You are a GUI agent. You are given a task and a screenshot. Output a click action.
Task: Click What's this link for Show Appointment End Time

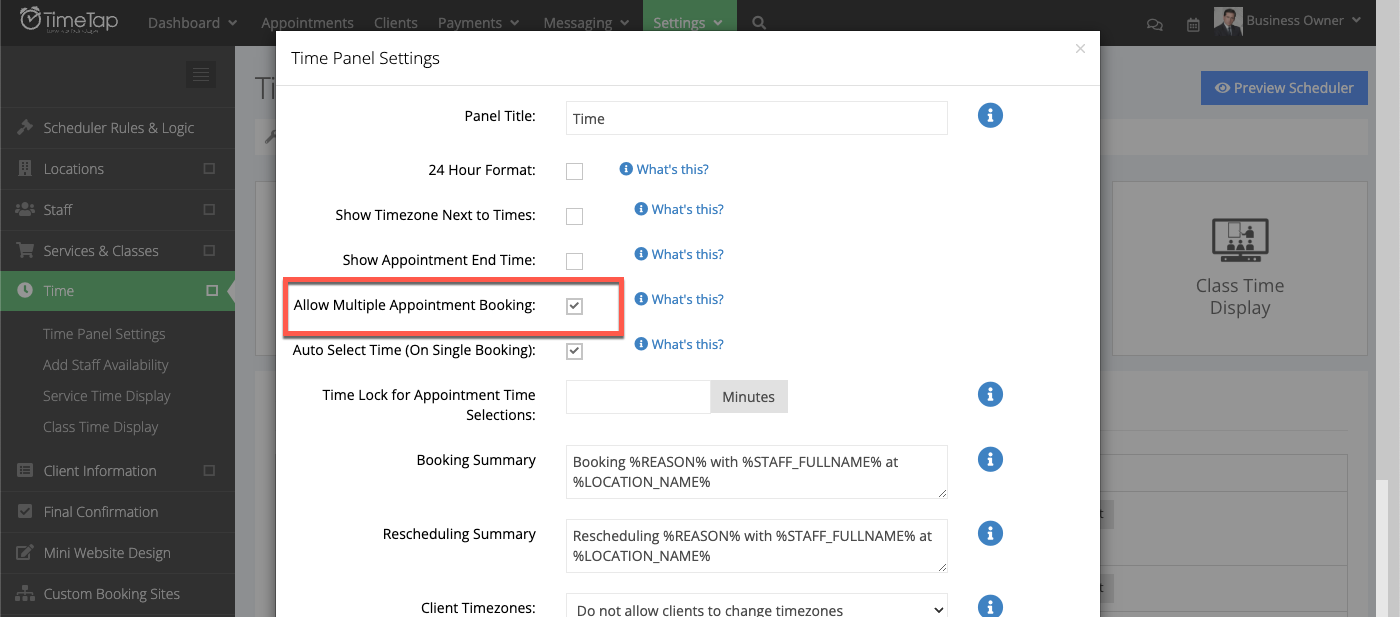(x=679, y=254)
